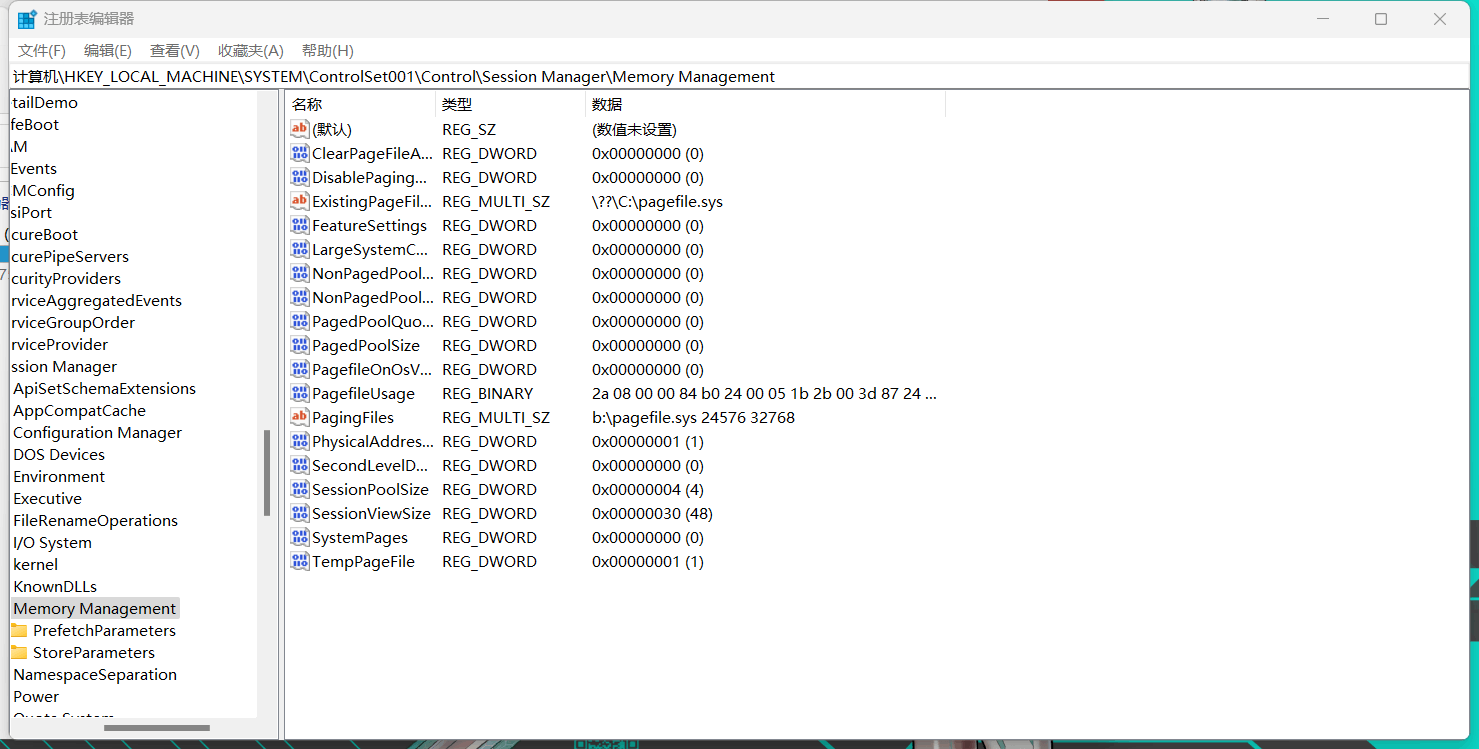Select the kernel tree key

[36, 564]
